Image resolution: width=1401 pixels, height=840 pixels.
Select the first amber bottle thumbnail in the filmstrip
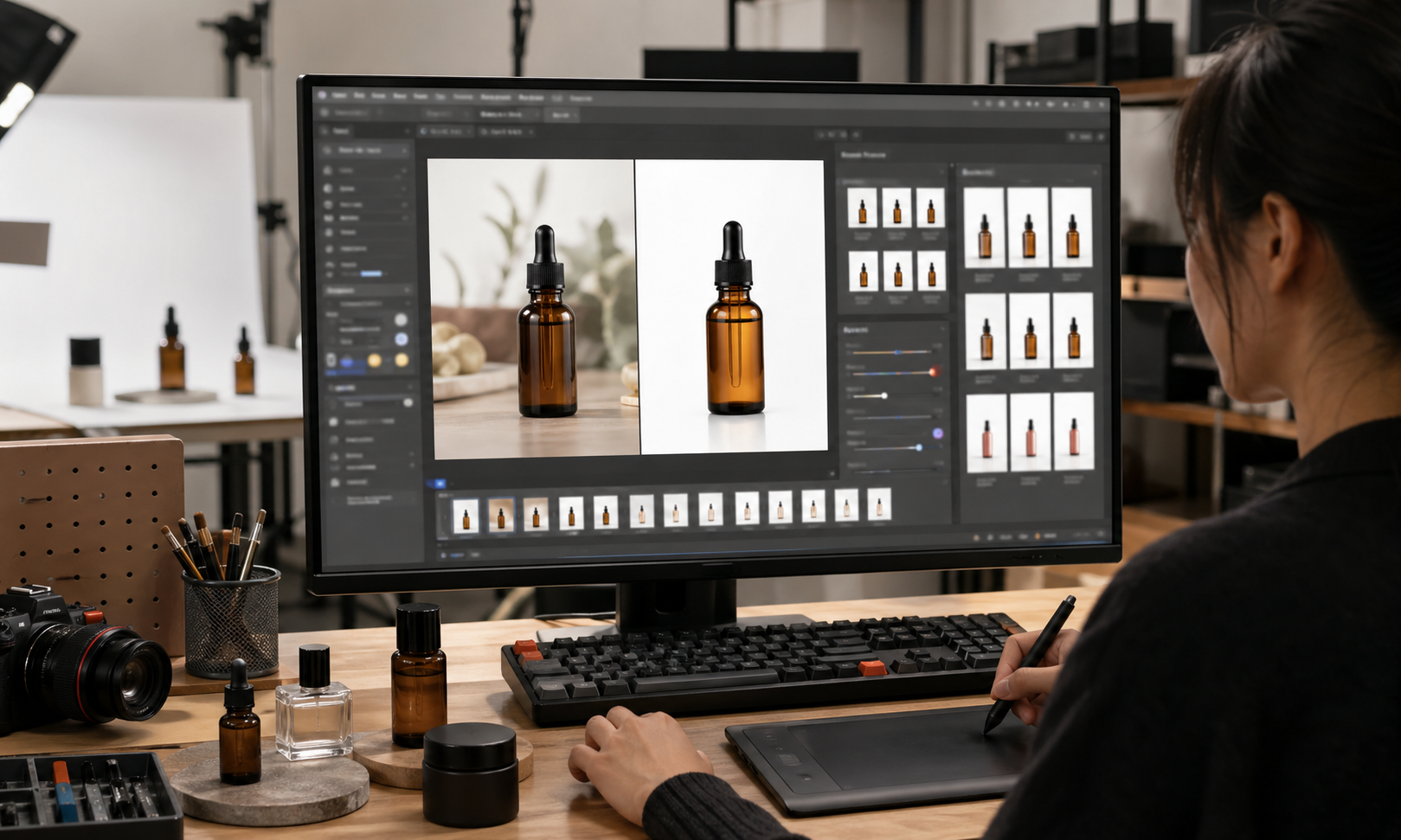pyautogui.click(x=466, y=516)
